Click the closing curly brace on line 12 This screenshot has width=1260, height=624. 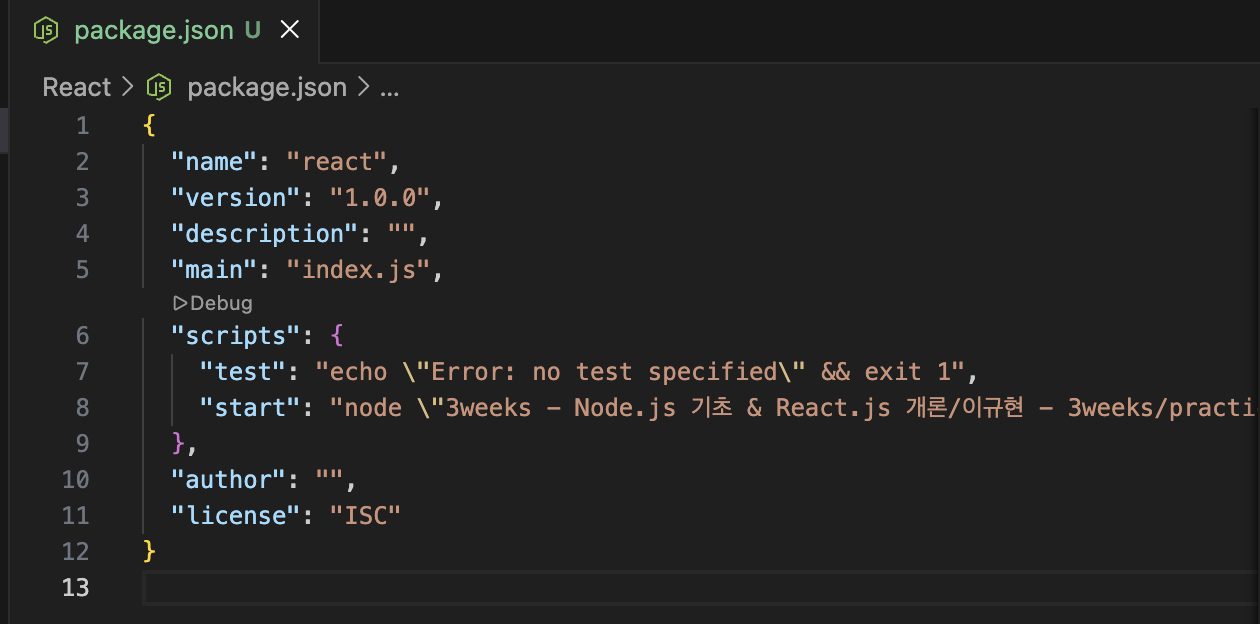[150, 552]
